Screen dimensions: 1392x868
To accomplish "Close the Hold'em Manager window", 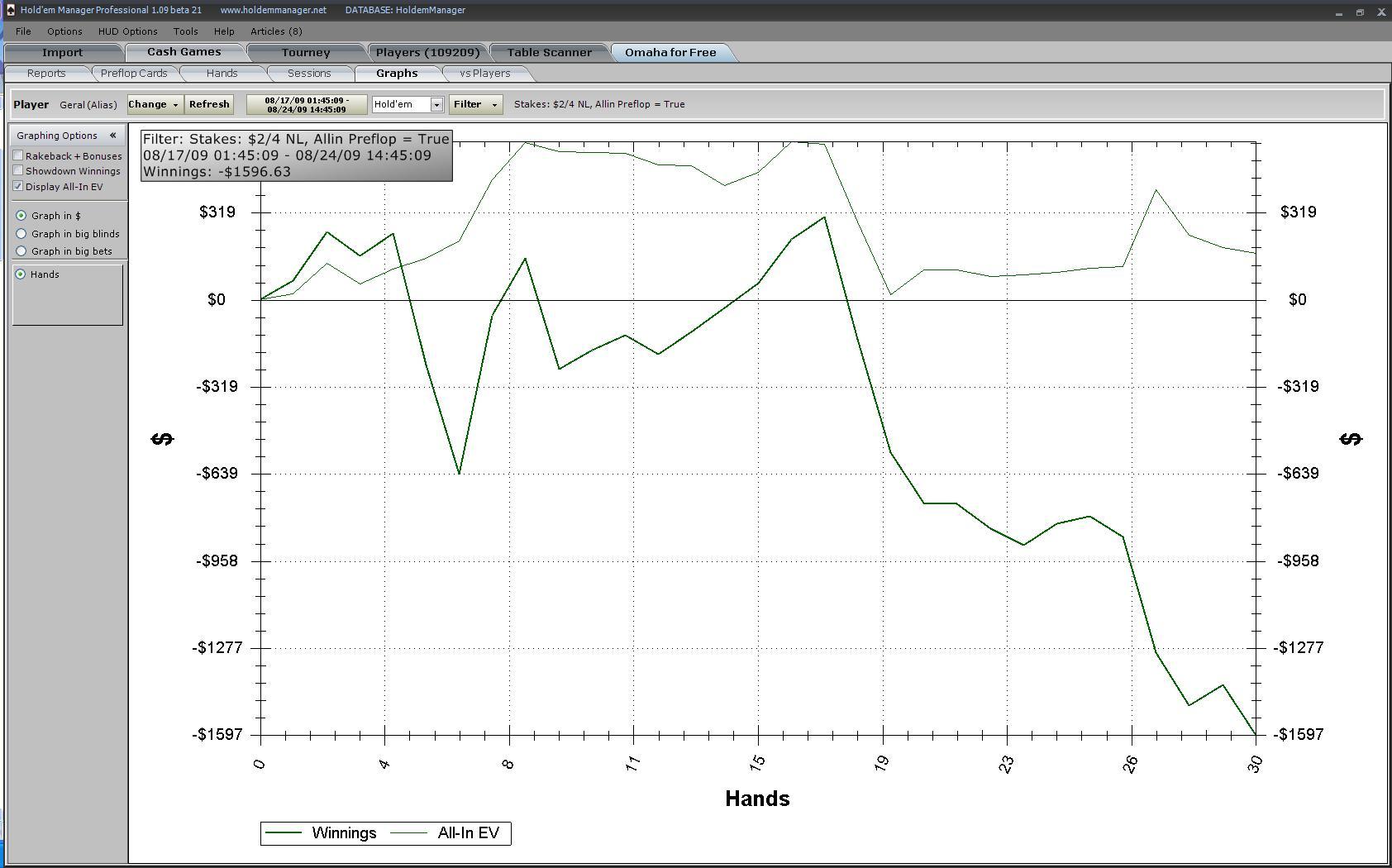I will pyautogui.click(x=1381, y=12).
